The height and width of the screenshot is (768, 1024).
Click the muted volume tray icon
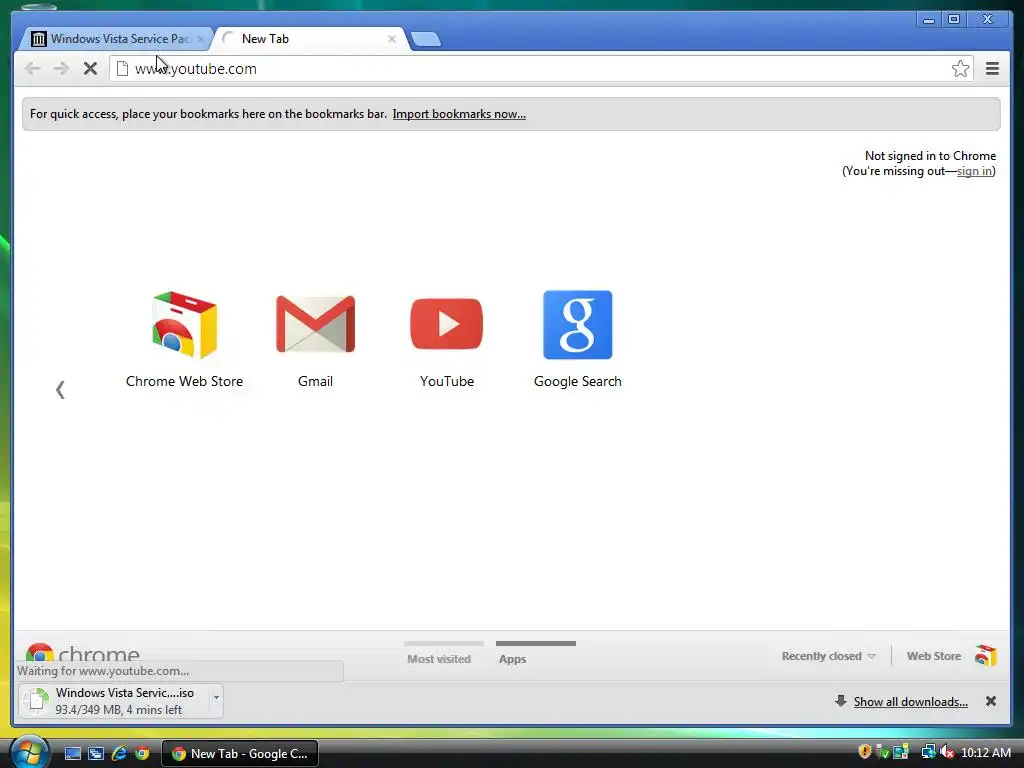click(947, 752)
